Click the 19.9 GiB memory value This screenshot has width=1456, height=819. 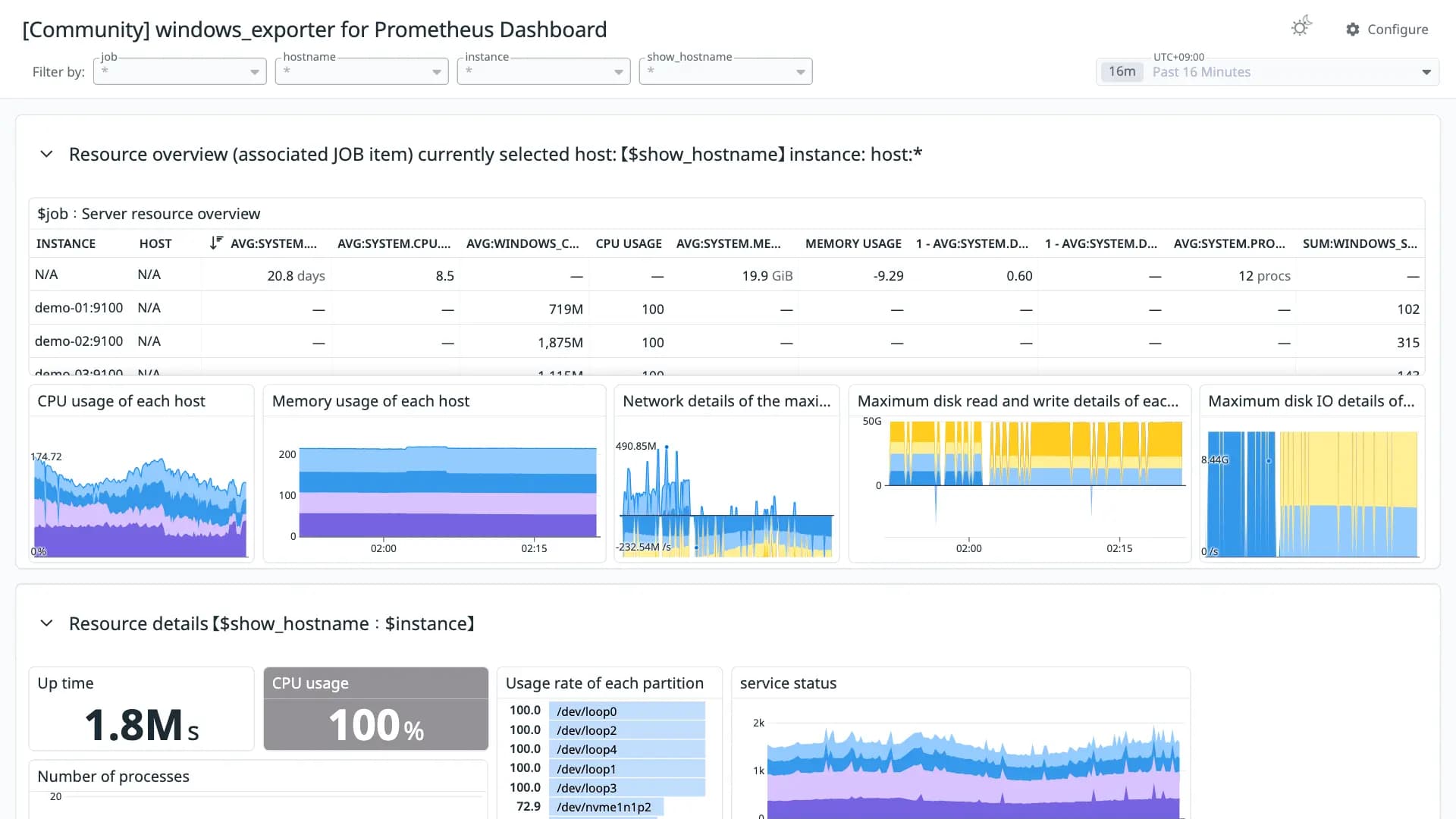point(767,276)
